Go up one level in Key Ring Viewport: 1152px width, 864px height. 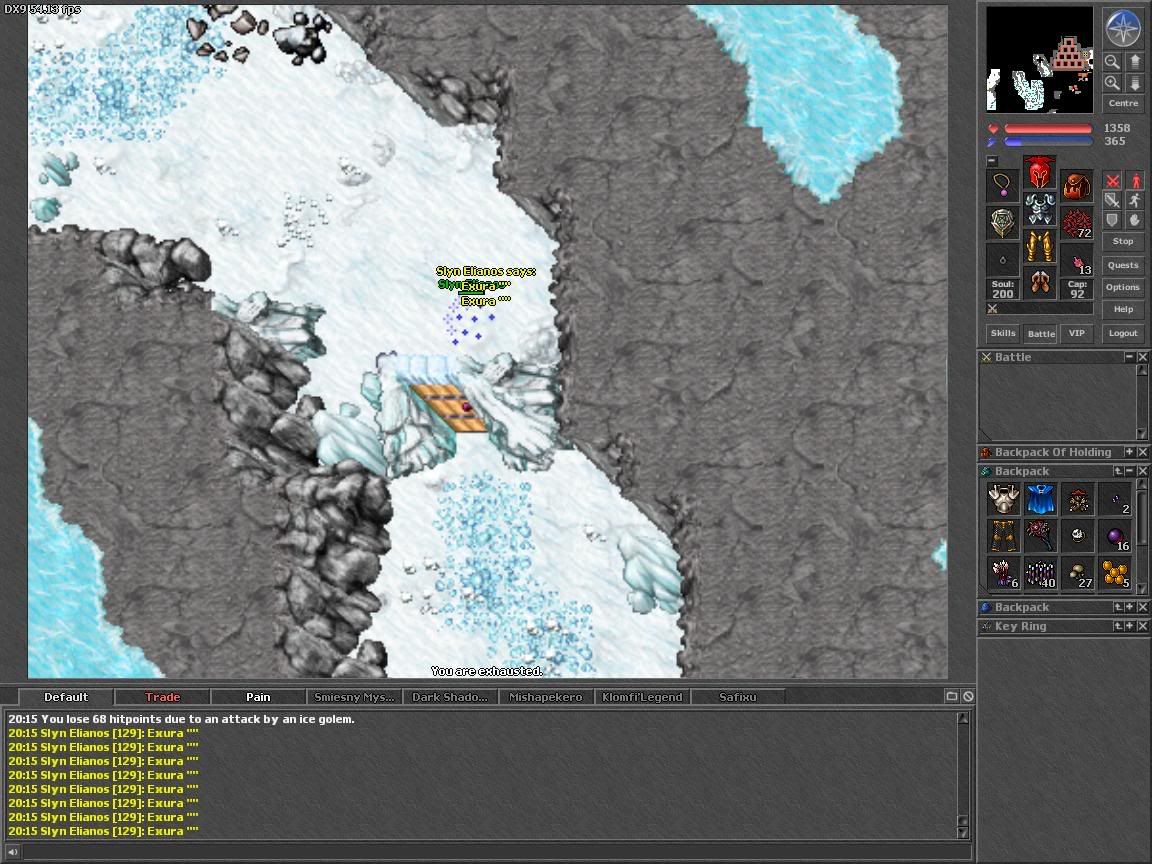point(1118,626)
